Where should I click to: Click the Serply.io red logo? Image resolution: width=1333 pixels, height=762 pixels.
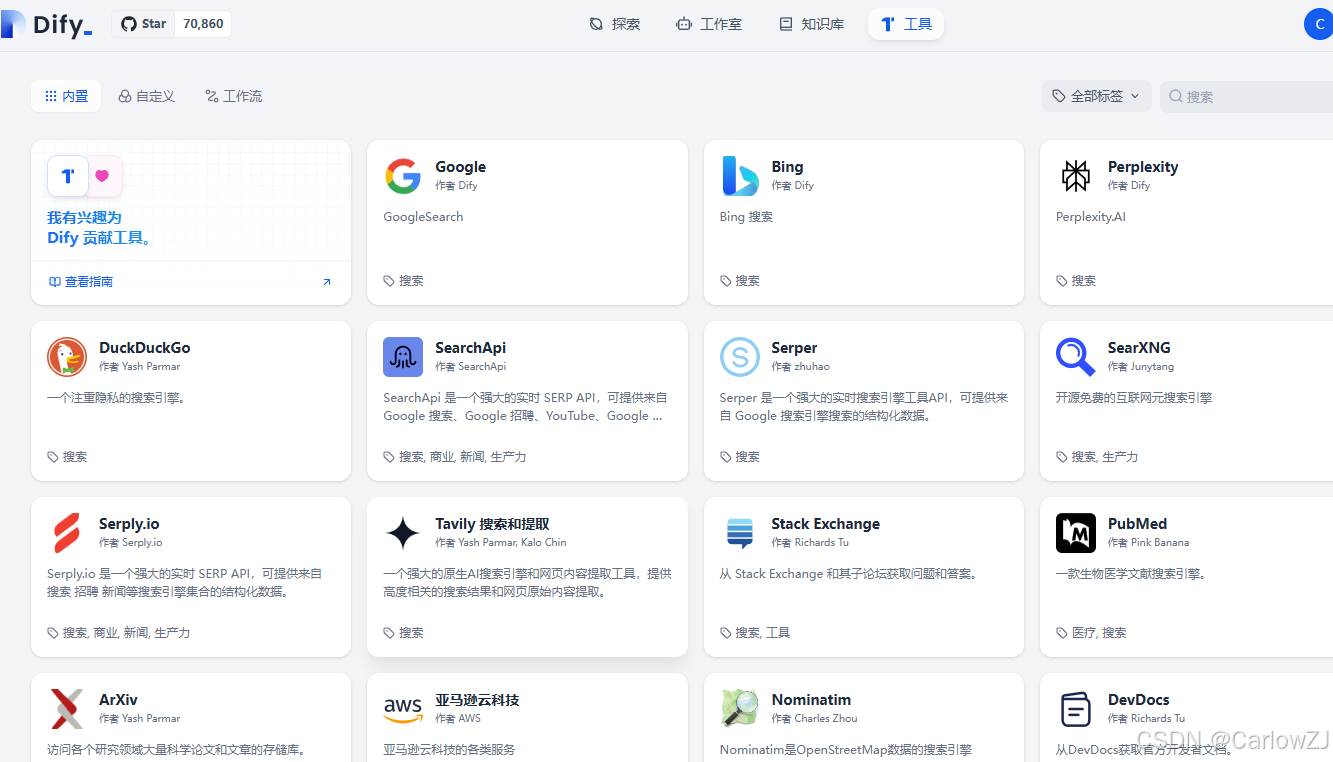point(67,533)
